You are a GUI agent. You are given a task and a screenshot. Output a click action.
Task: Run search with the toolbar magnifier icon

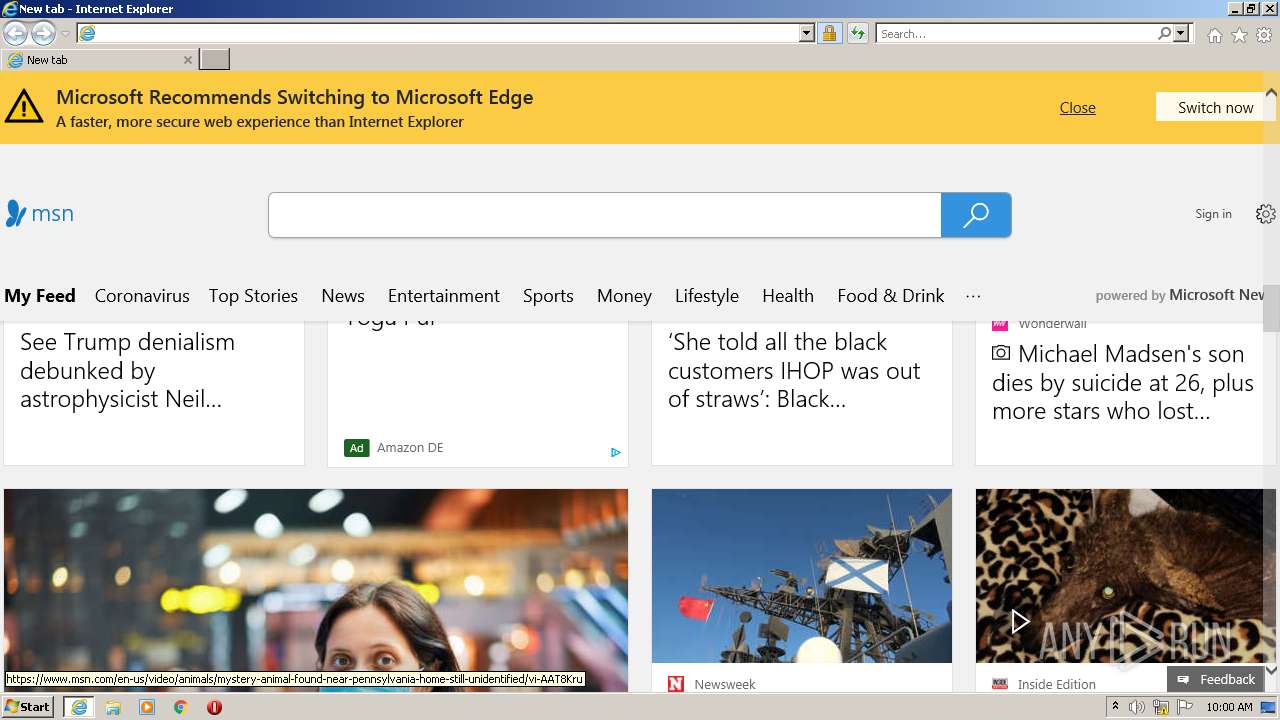1164,33
